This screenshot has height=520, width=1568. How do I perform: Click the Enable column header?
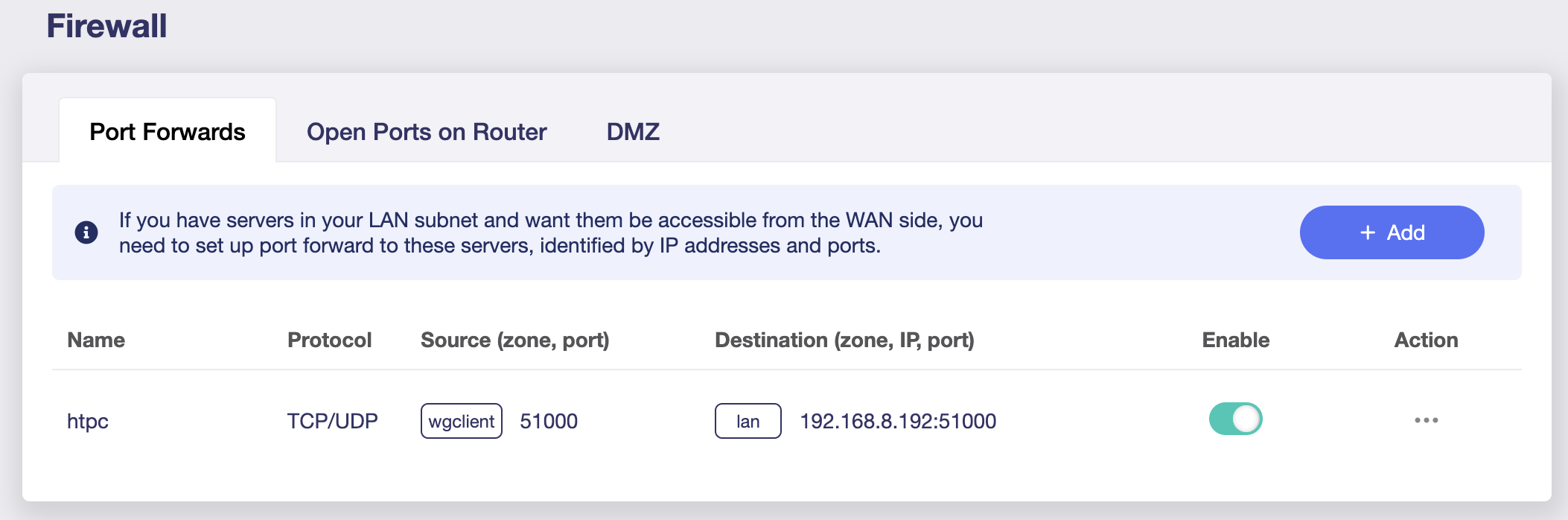tap(1235, 340)
